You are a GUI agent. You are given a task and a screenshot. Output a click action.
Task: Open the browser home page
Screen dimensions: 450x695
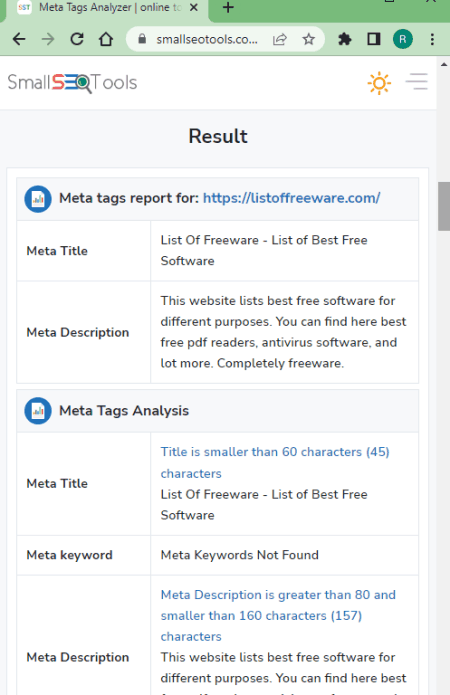106,39
